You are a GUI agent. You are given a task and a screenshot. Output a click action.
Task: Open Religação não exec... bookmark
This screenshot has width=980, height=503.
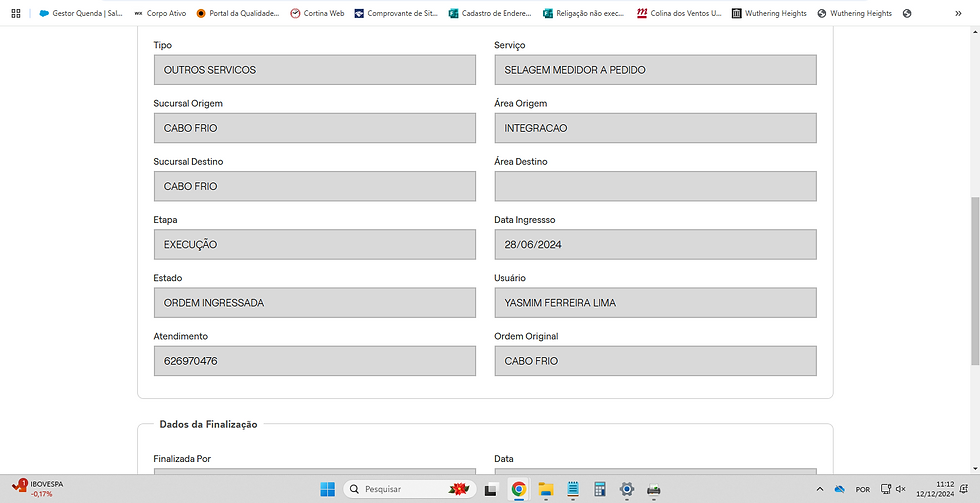tap(584, 13)
